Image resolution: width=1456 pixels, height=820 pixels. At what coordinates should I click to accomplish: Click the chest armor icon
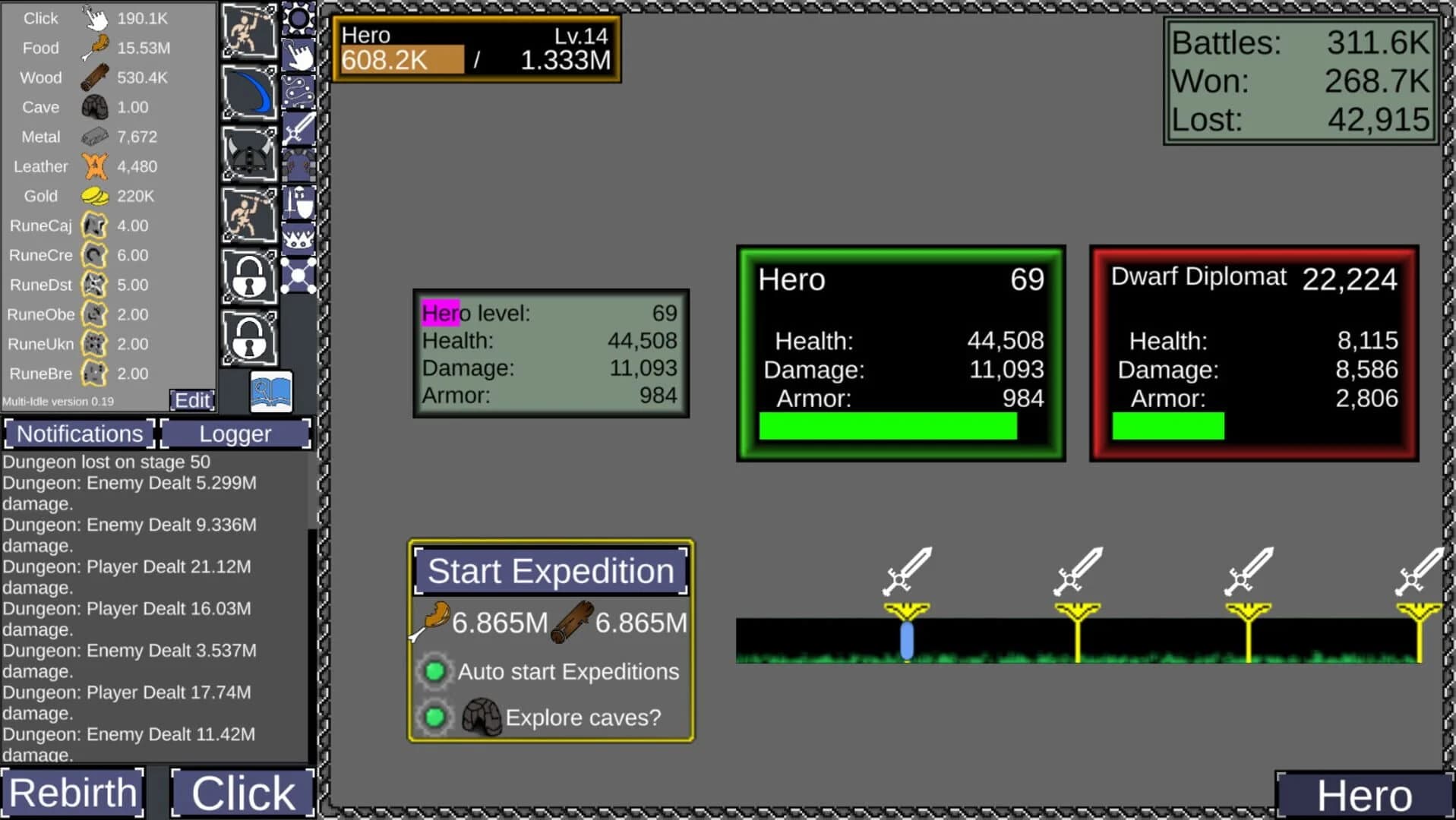tap(298, 163)
